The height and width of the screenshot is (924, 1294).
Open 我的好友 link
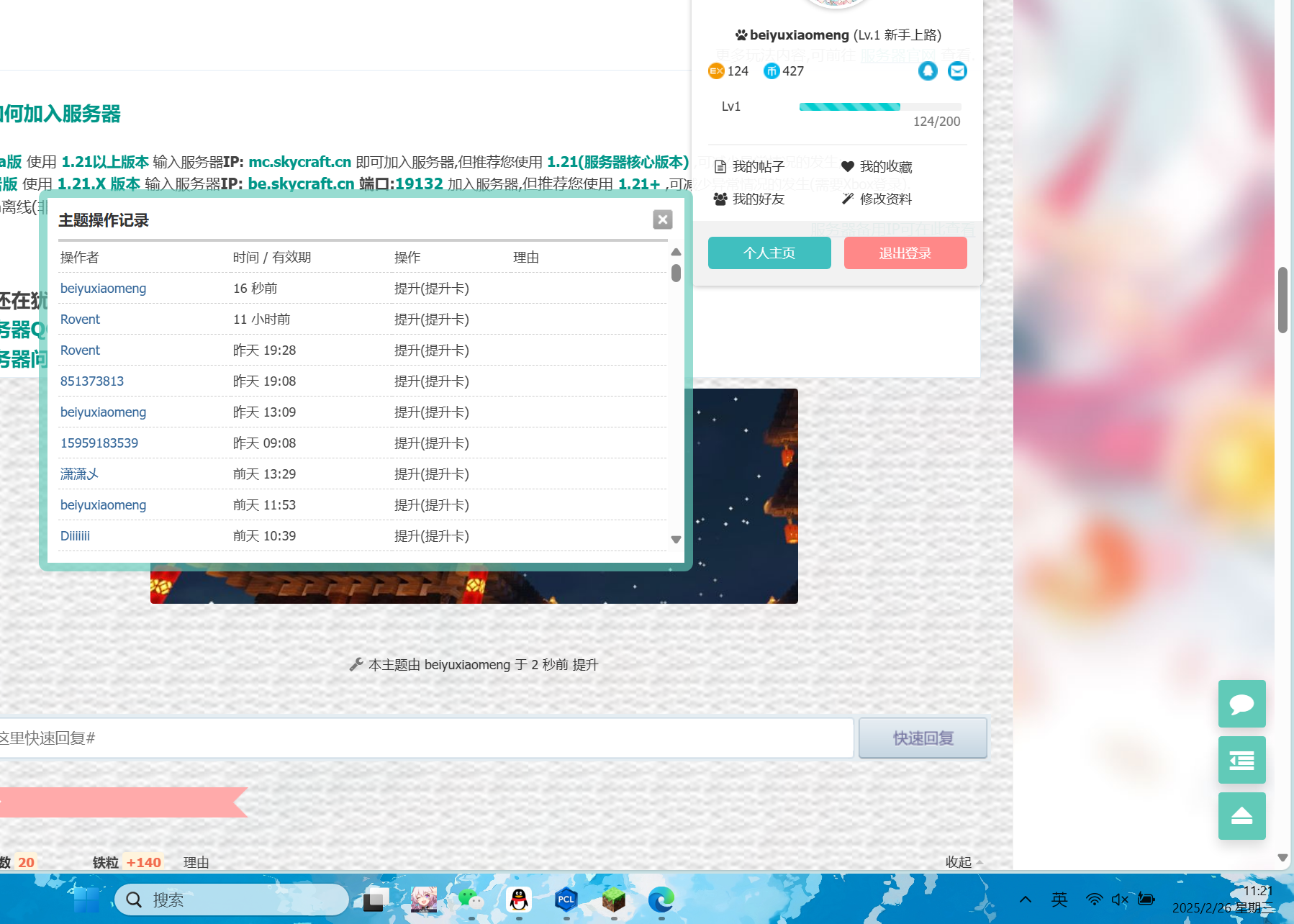pos(749,199)
